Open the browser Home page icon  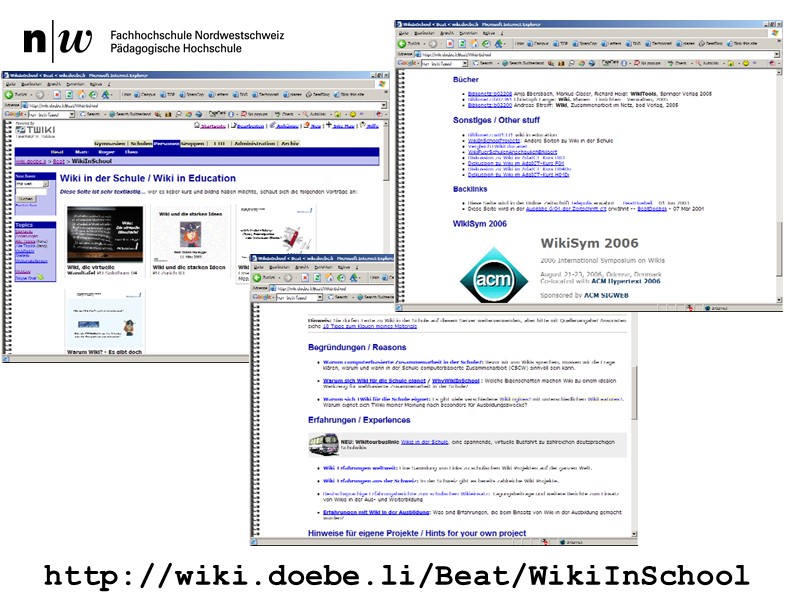(81, 95)
